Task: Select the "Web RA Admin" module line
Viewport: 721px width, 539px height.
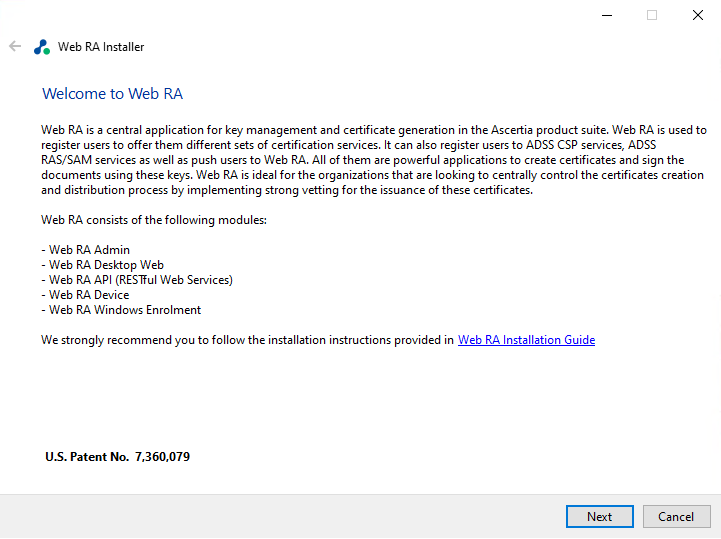Action: pyautogui.click(x=88, y=250)
